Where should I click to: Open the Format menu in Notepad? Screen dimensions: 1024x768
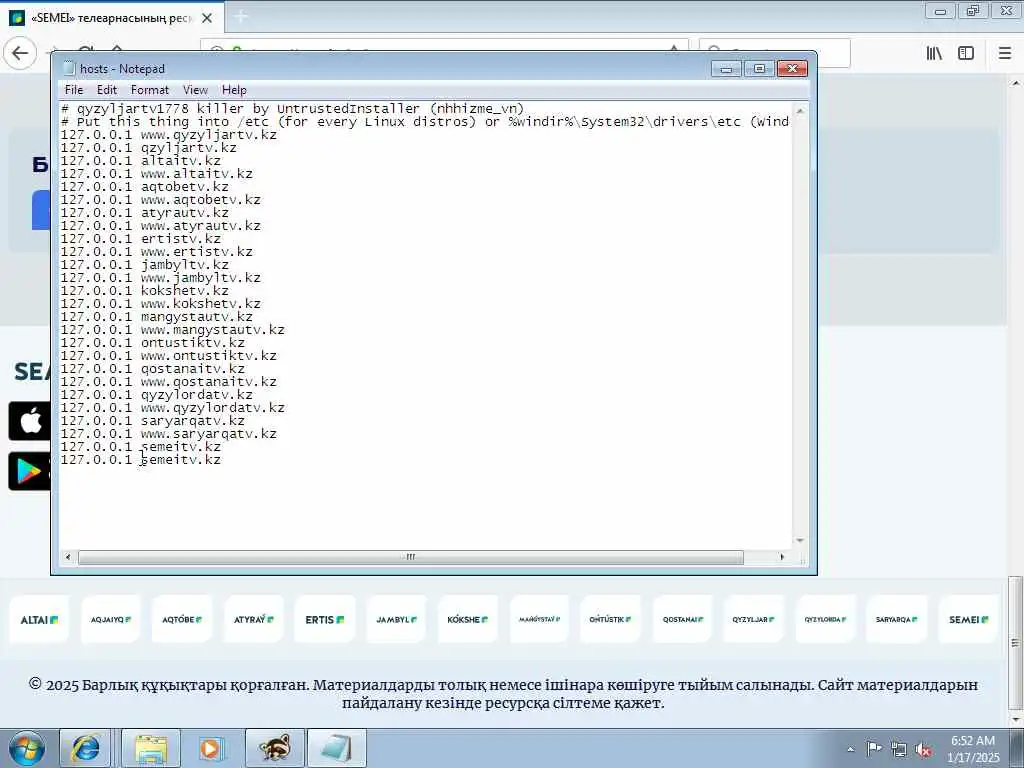pyautogui.click(x=150, y=90)
